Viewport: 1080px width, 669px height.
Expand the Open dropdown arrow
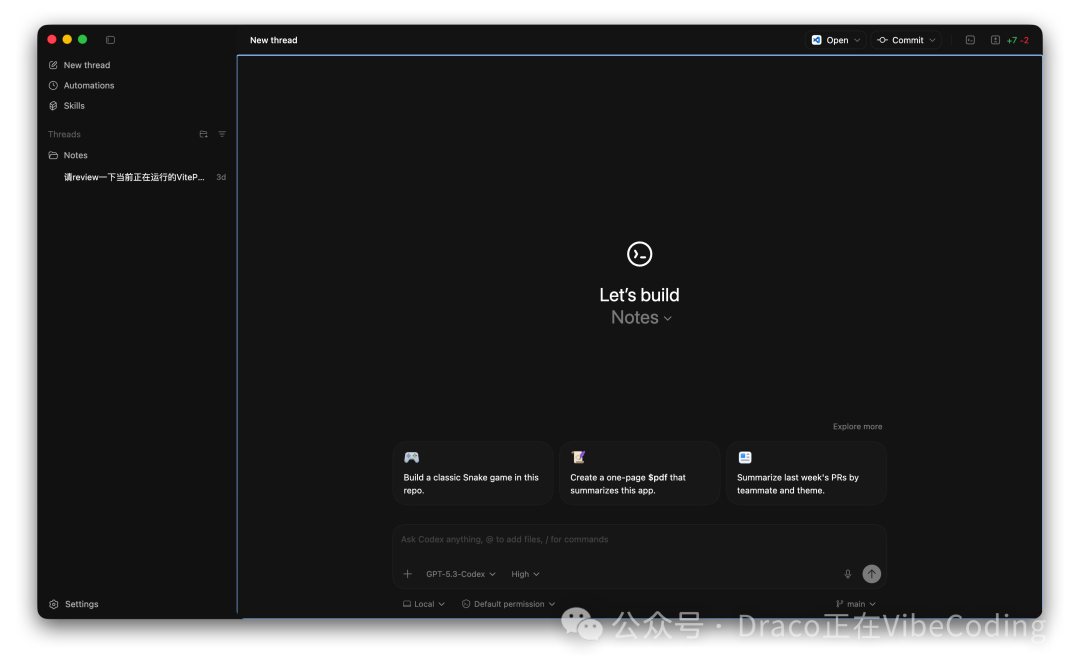(x=857, y=40)
